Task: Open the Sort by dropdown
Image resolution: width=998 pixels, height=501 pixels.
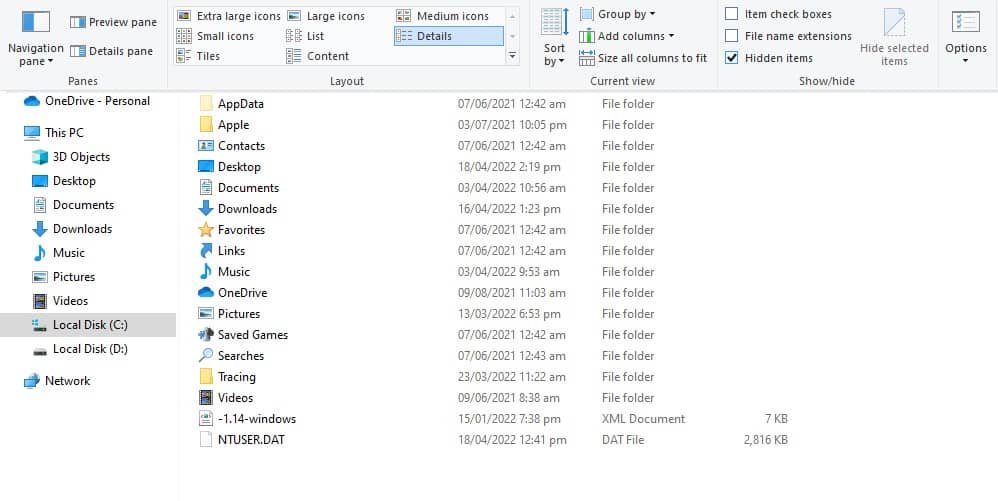Action: tap(554, 38)
